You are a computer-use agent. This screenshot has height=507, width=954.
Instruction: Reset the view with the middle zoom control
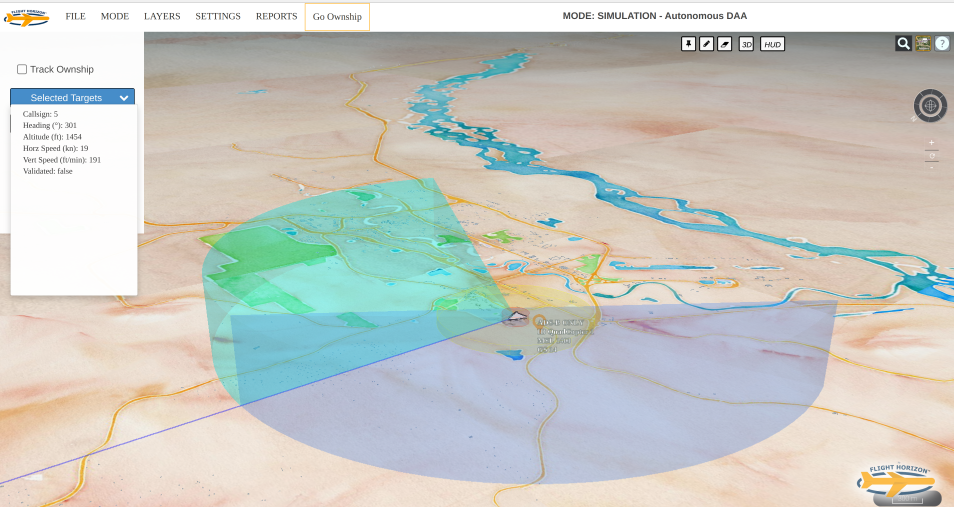(931, 155)
